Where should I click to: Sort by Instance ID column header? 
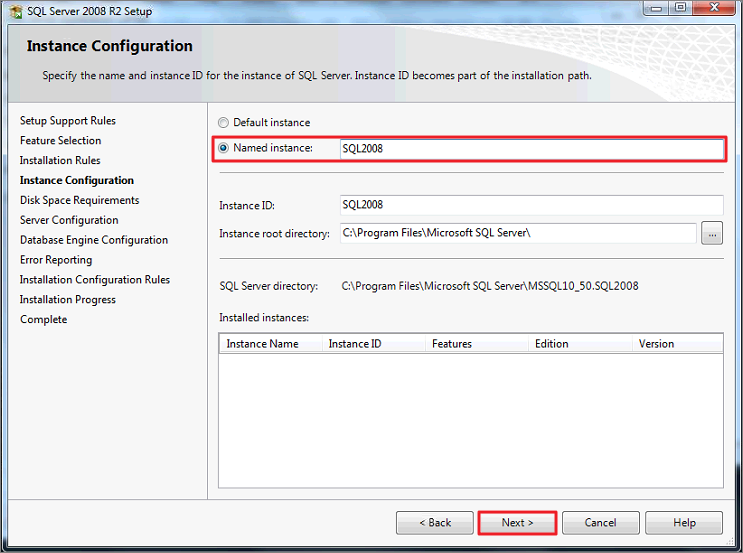point(373,344)
